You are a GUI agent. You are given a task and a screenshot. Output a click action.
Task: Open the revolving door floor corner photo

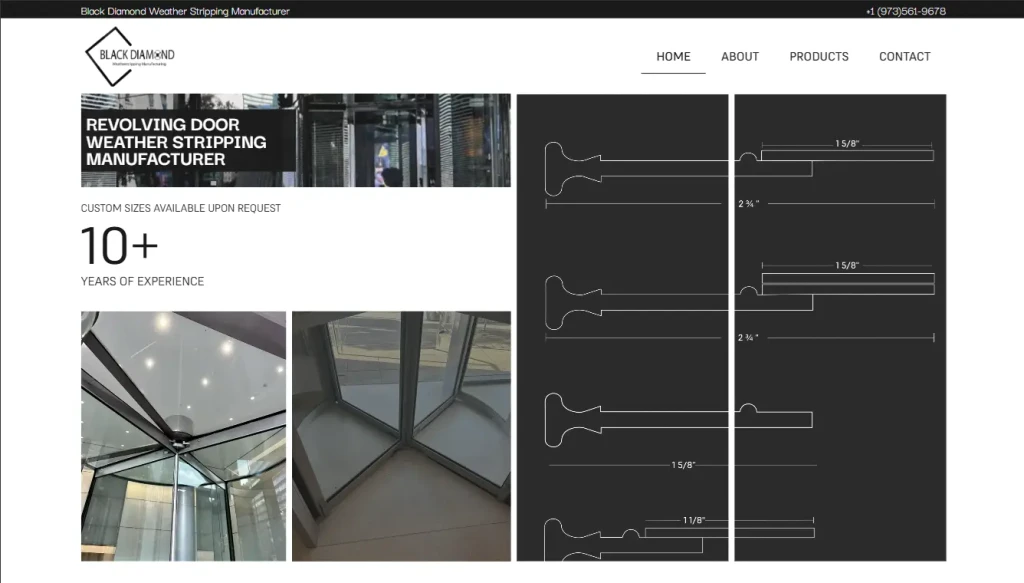click(401, 436)
